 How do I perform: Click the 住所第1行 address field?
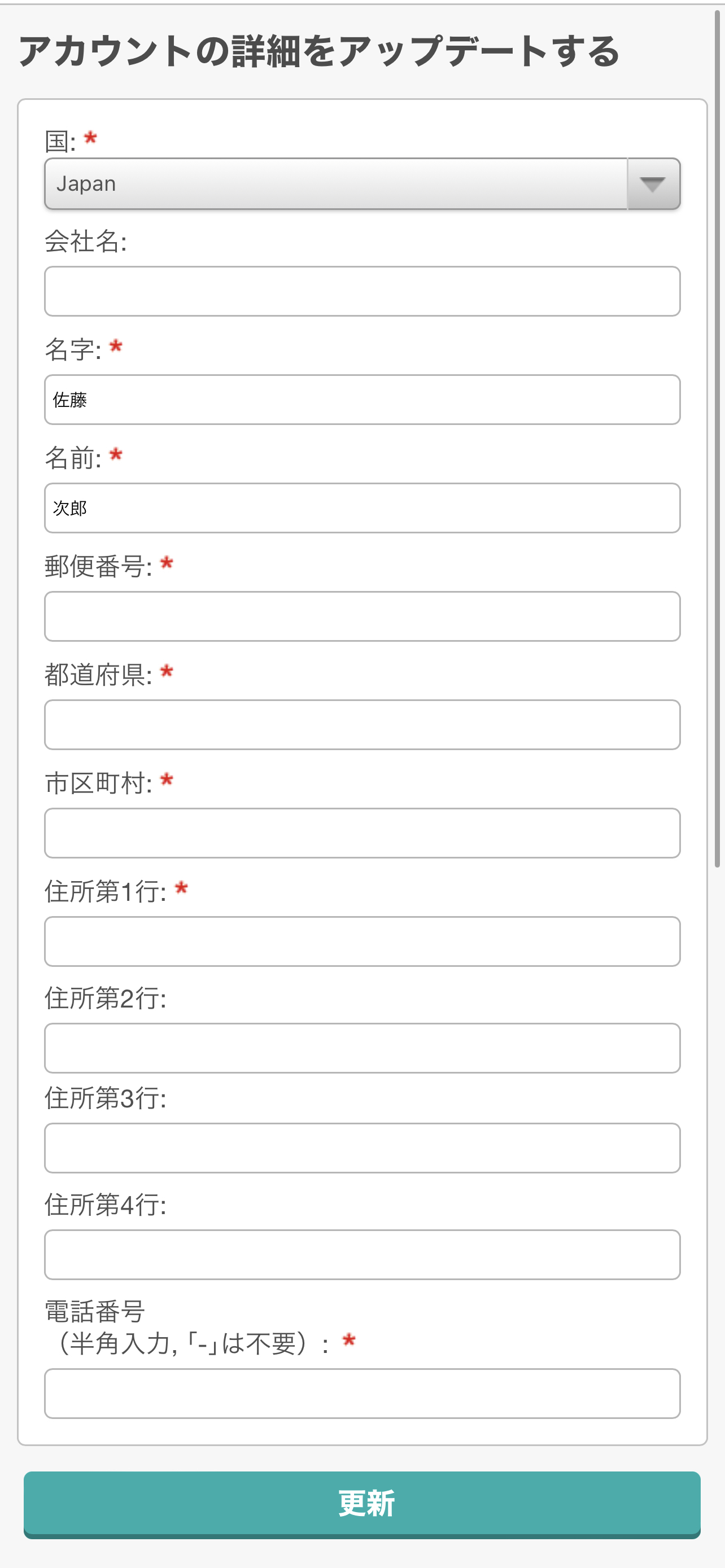tap(362, 941)
